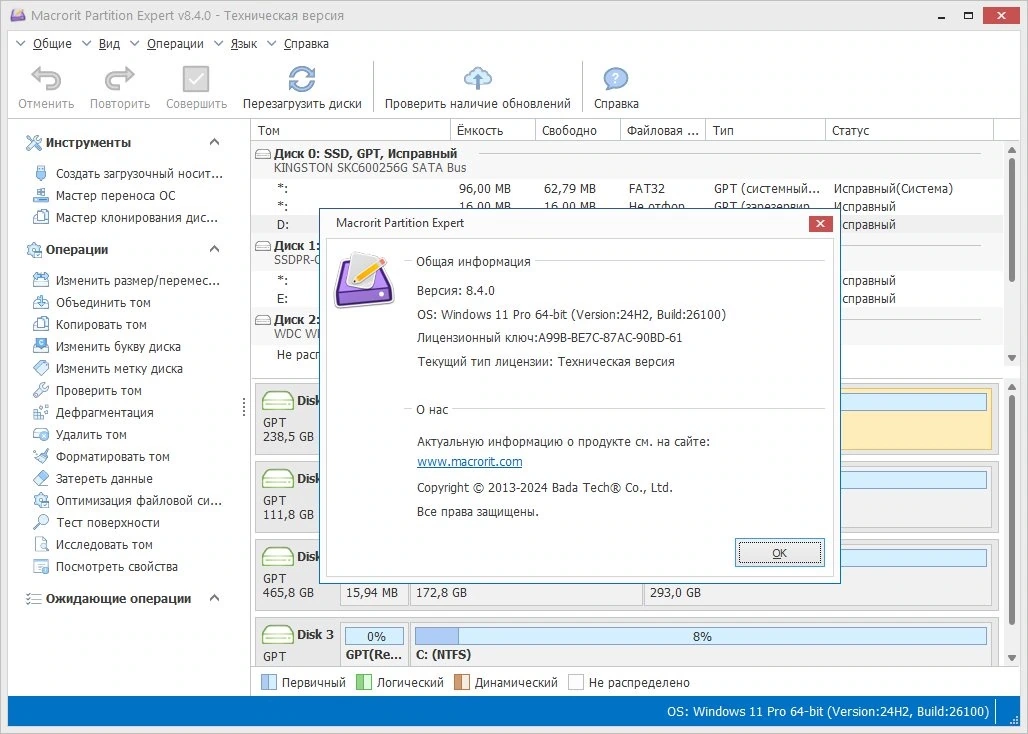The height and width of the screenshot is (734, 1028).
Task: Sort by the Файловая column header
Action: pos(663,130)
